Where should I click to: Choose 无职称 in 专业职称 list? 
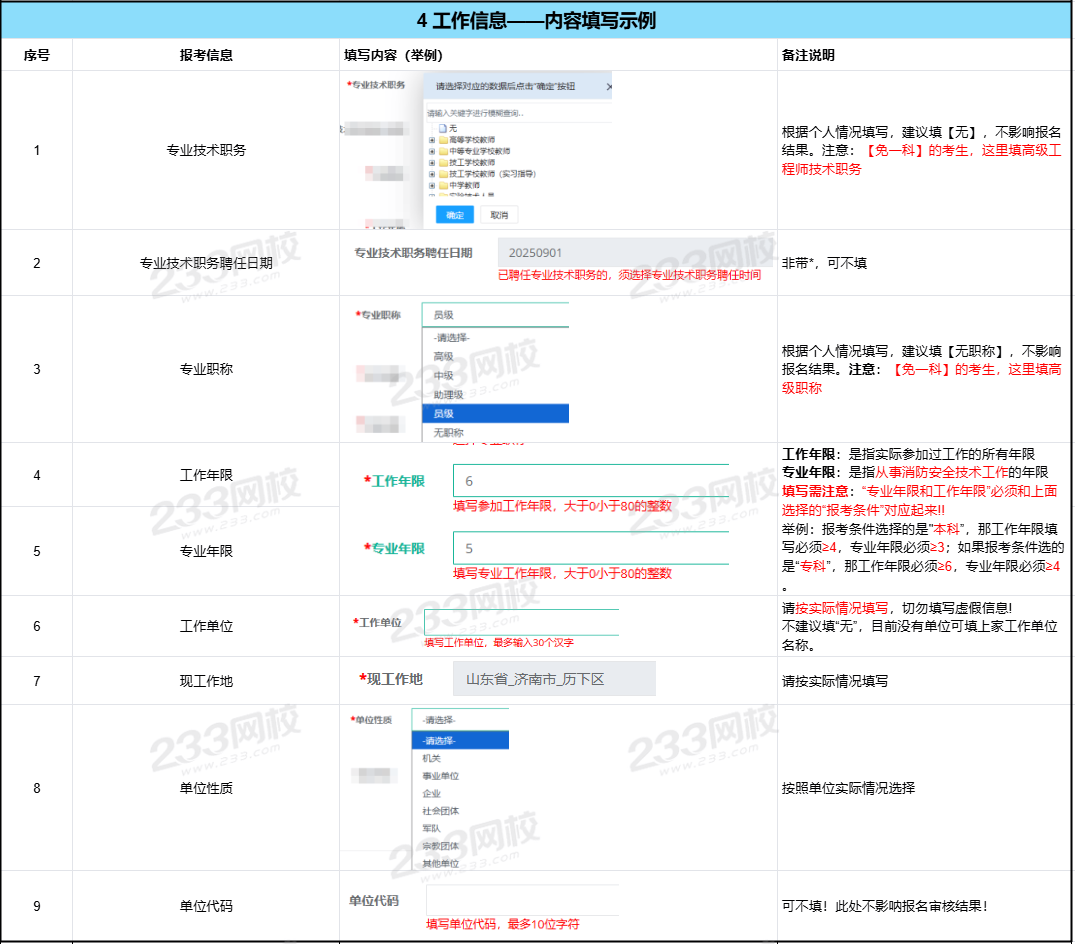tap(495, 433)
